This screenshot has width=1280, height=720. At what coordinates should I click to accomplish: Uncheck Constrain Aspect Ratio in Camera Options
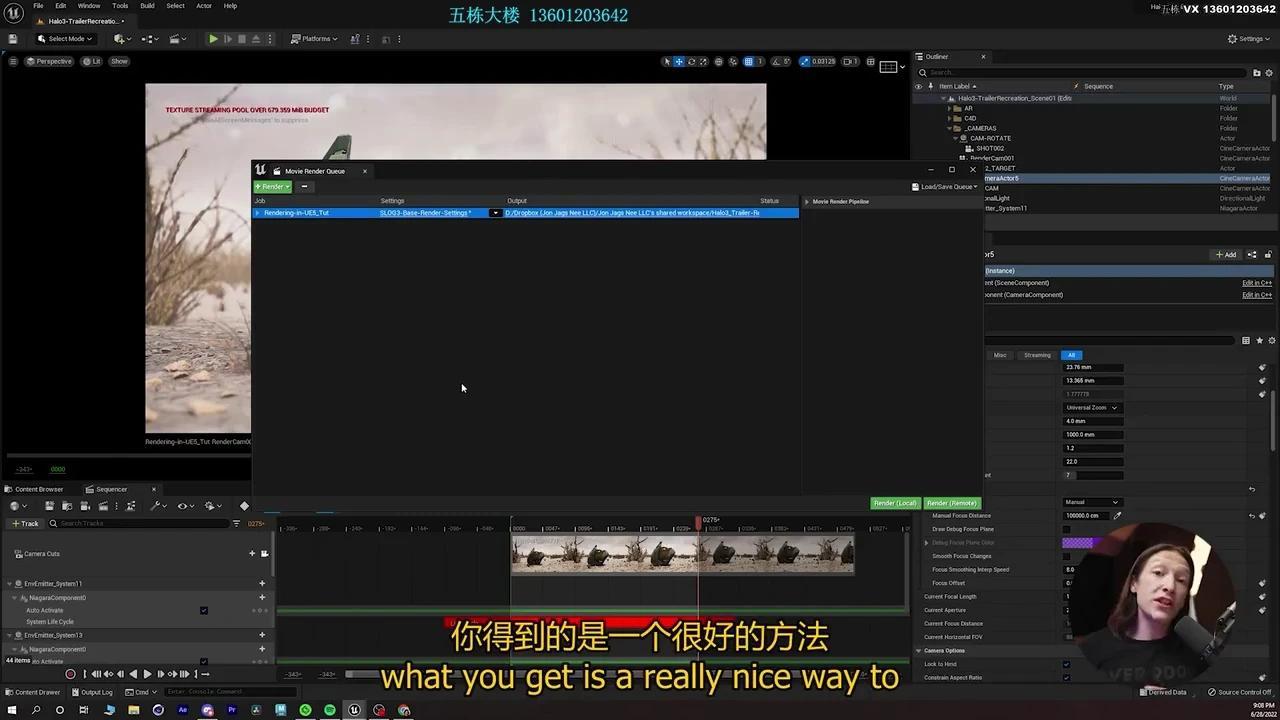(1066, 677)
